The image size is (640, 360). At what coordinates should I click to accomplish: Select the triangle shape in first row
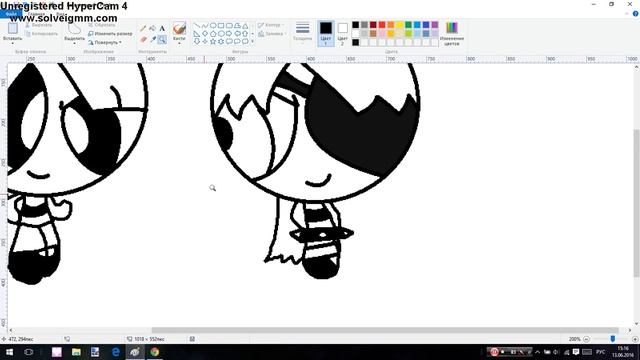point(245,26)
